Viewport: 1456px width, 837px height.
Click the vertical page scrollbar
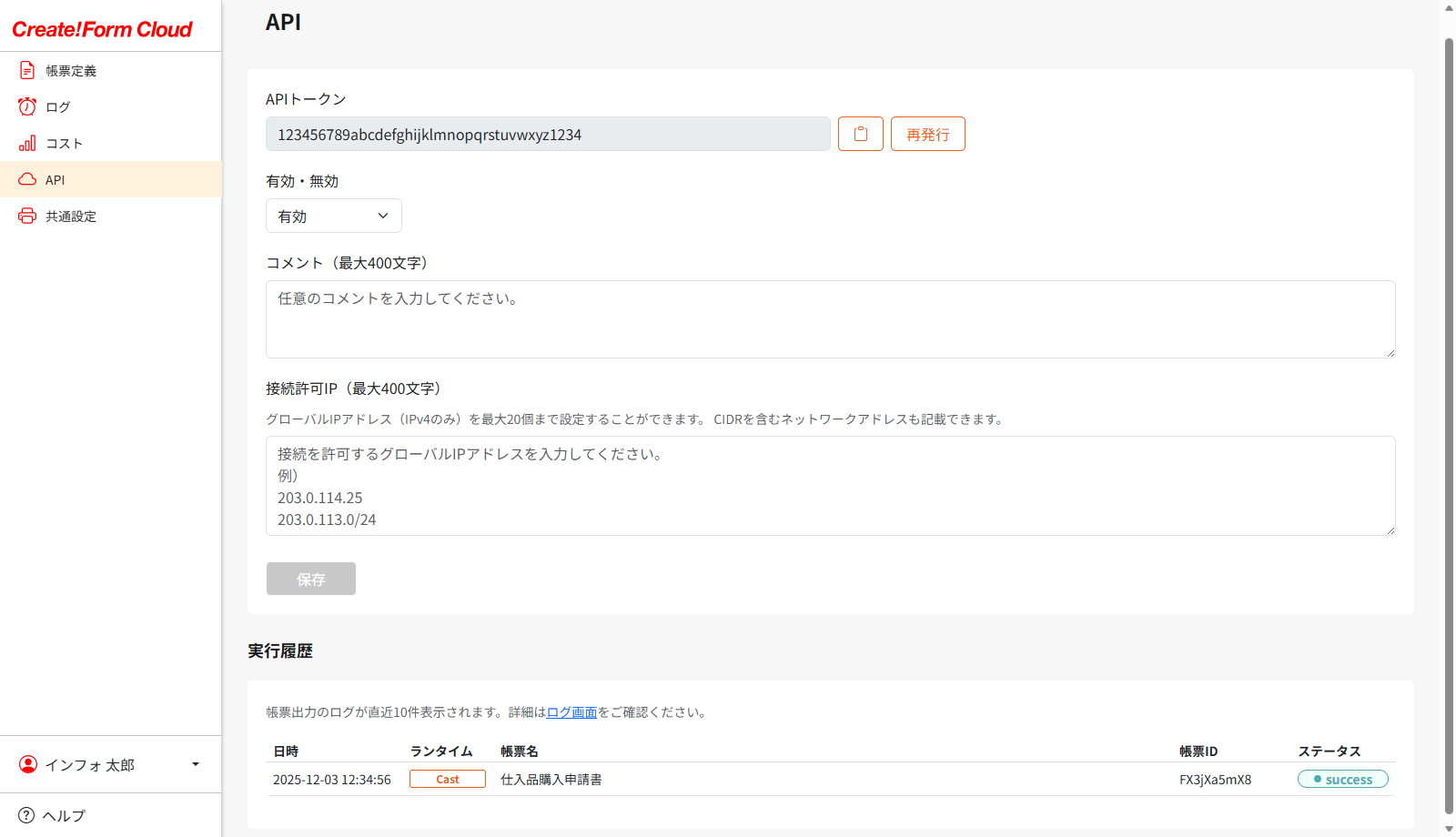pyautogui.click(x=1449, y=418)
